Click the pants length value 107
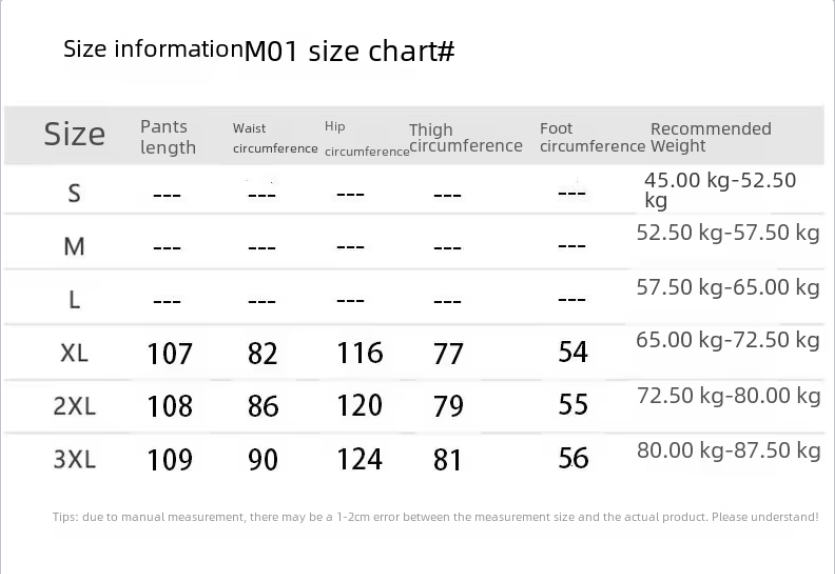 (x=169, y=354)
